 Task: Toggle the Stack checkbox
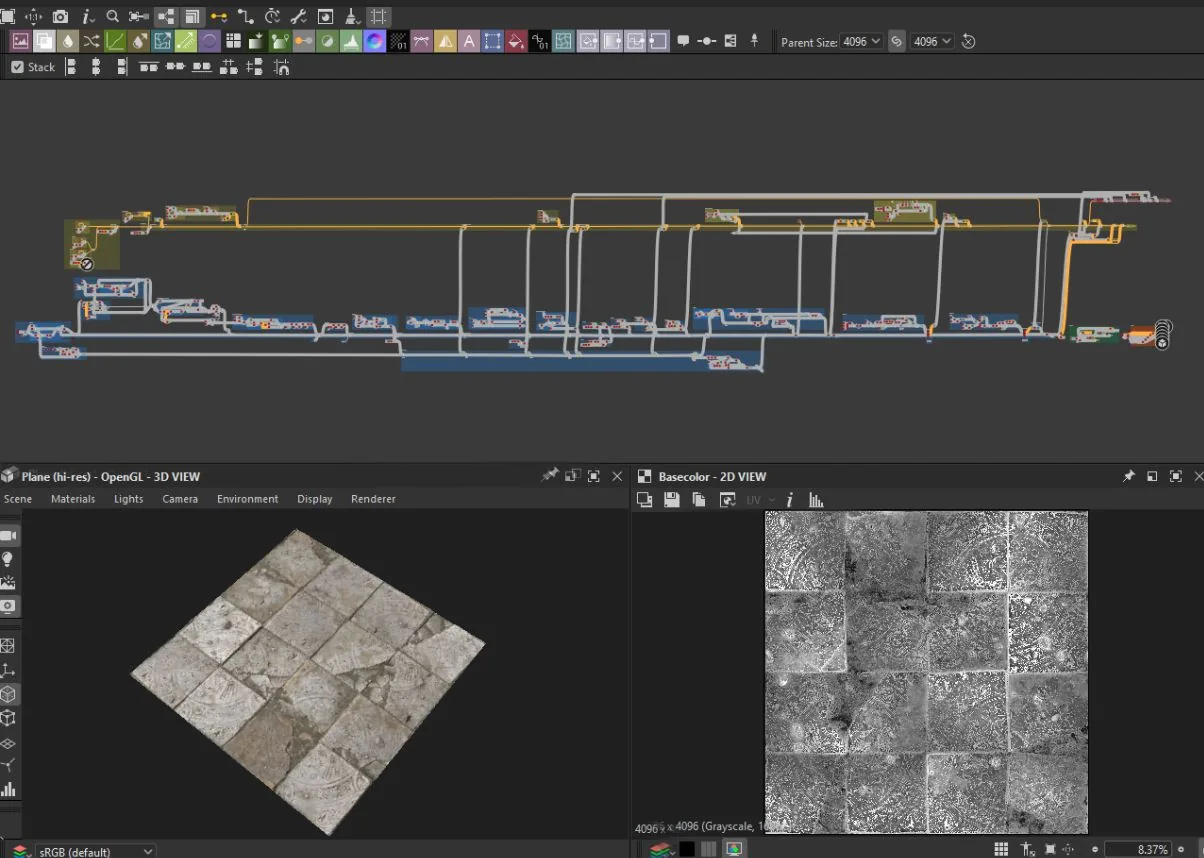pyautogui.click(x=18, y=67)
